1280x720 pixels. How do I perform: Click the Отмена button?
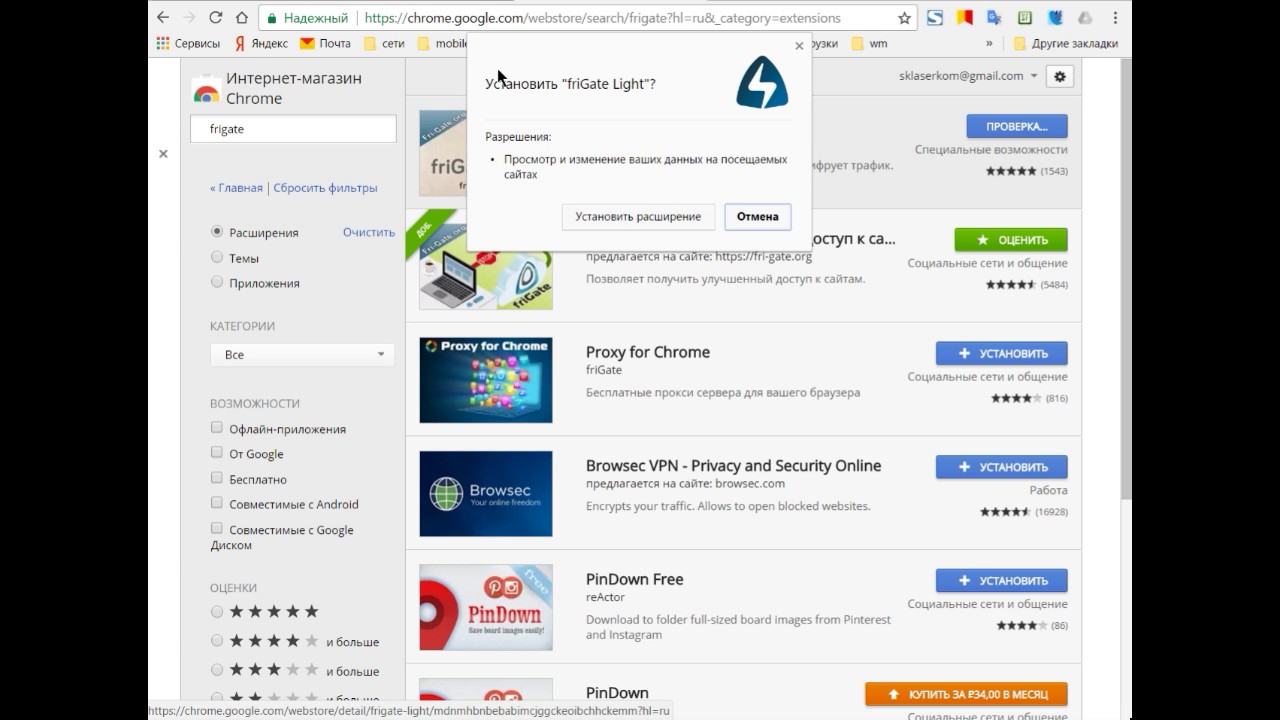pos(758,216)
